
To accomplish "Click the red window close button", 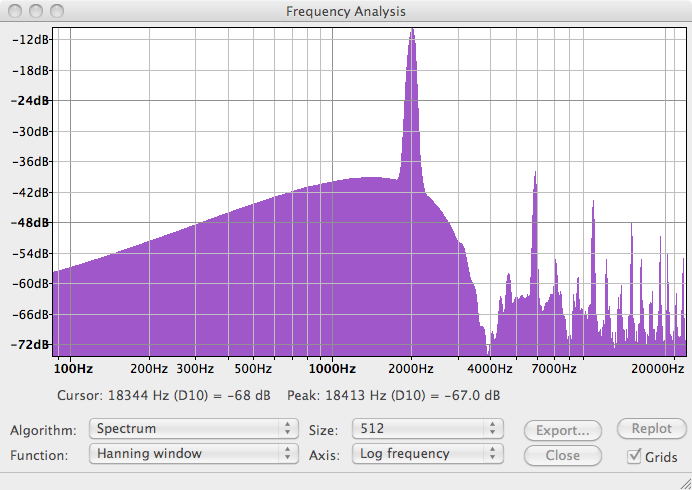I will click(15, 11).
